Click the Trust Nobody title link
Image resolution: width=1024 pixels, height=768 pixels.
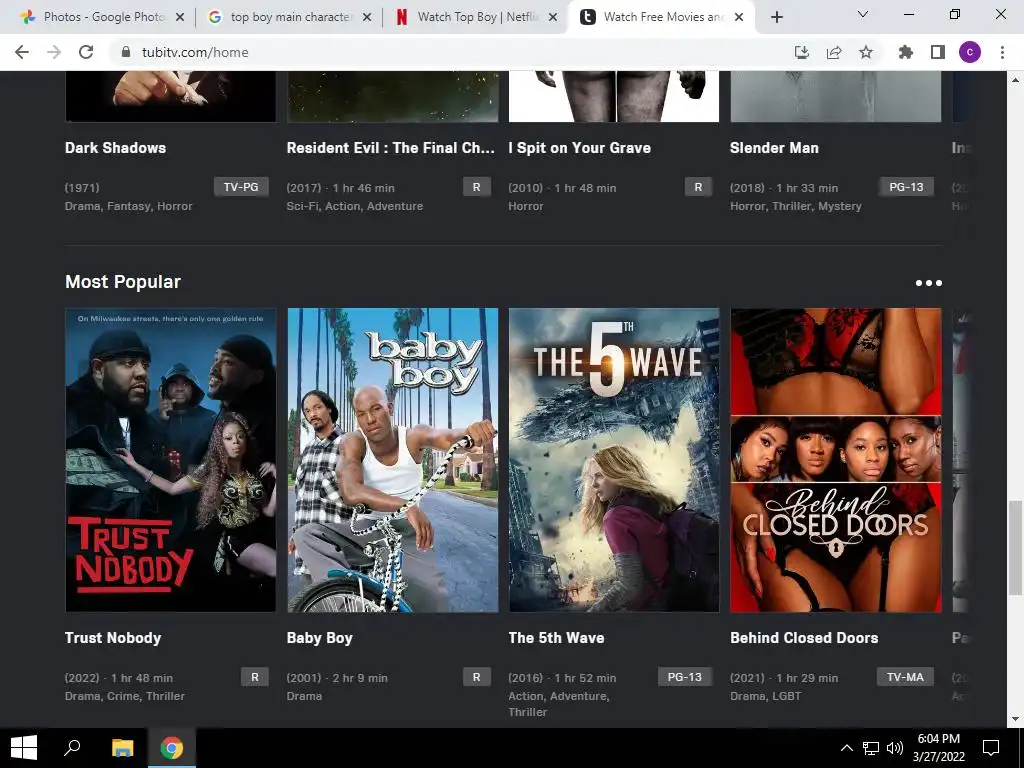[x=113, y=638]
